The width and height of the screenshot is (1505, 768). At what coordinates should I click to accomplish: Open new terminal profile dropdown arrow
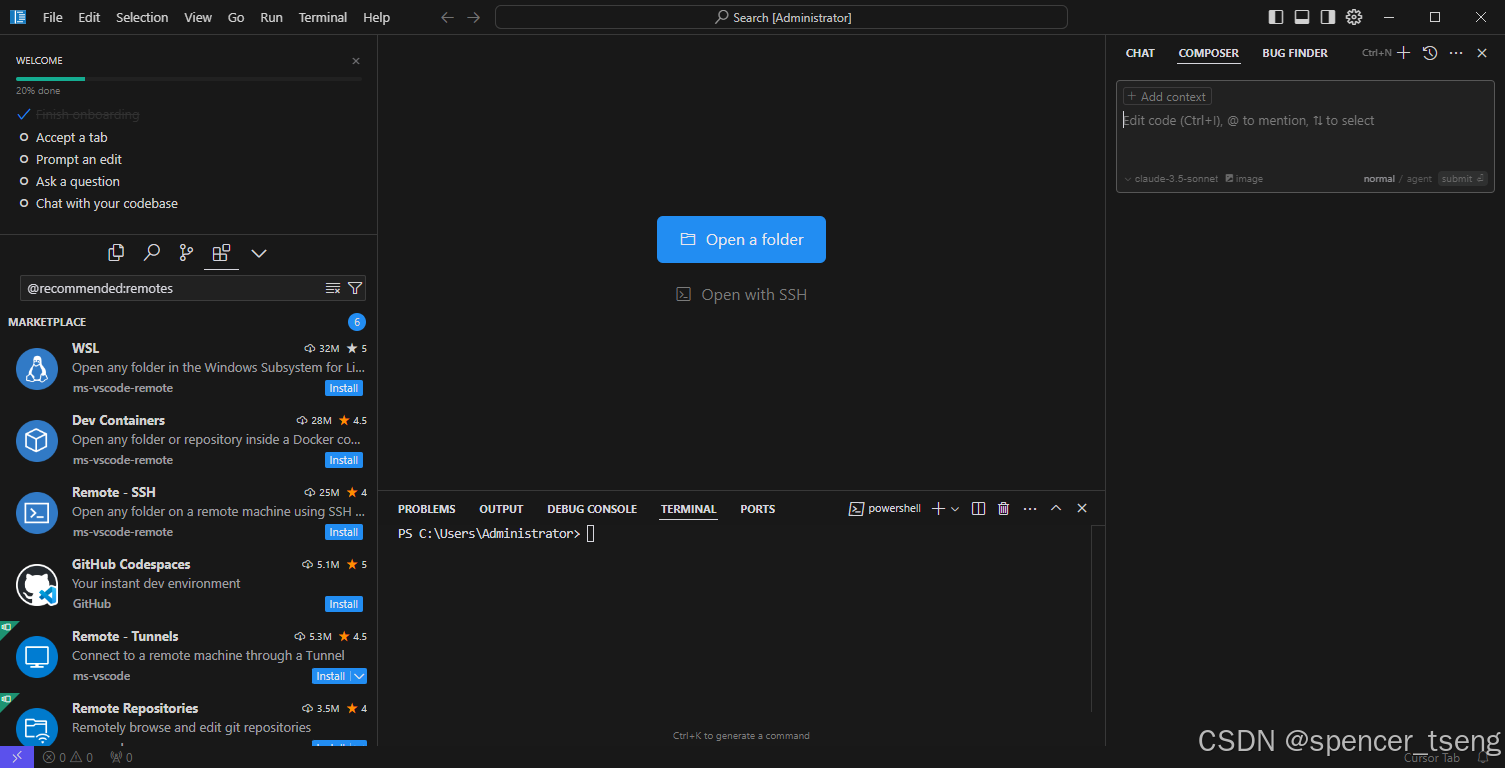(955, 509)
